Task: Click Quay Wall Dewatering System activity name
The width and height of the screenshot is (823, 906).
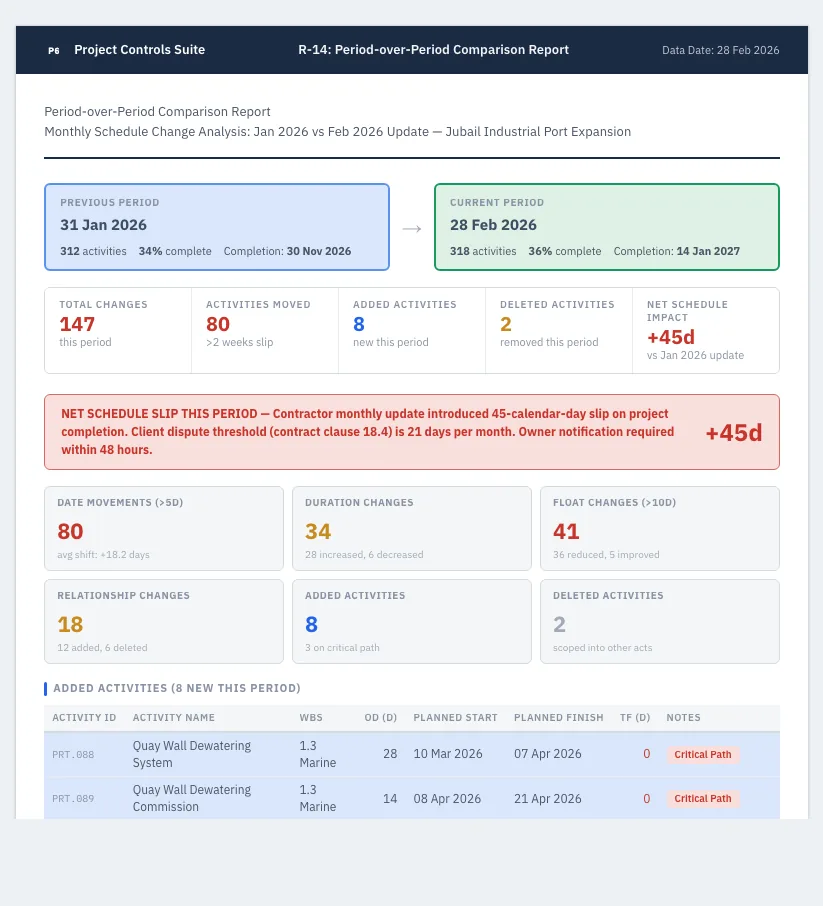Action: click(x=192, y=754)
